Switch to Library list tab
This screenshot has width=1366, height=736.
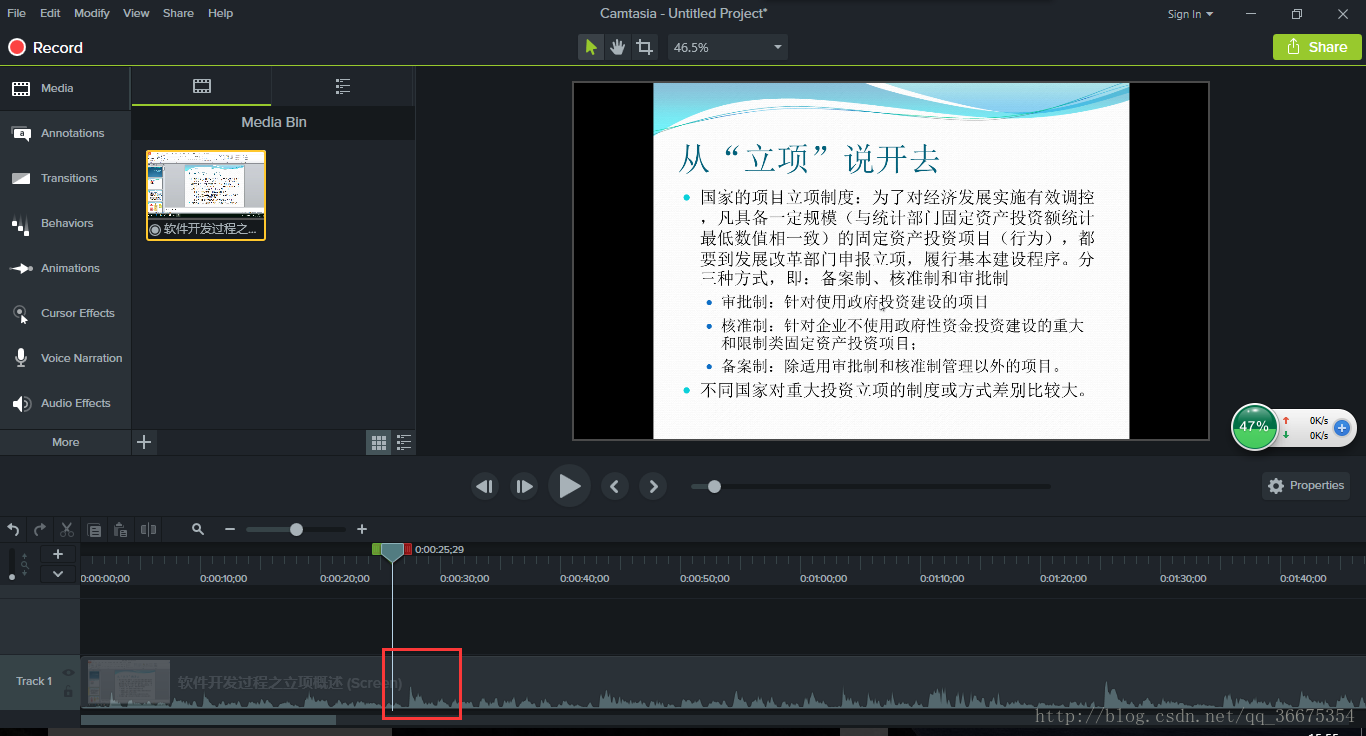click(x=343, y=86)
